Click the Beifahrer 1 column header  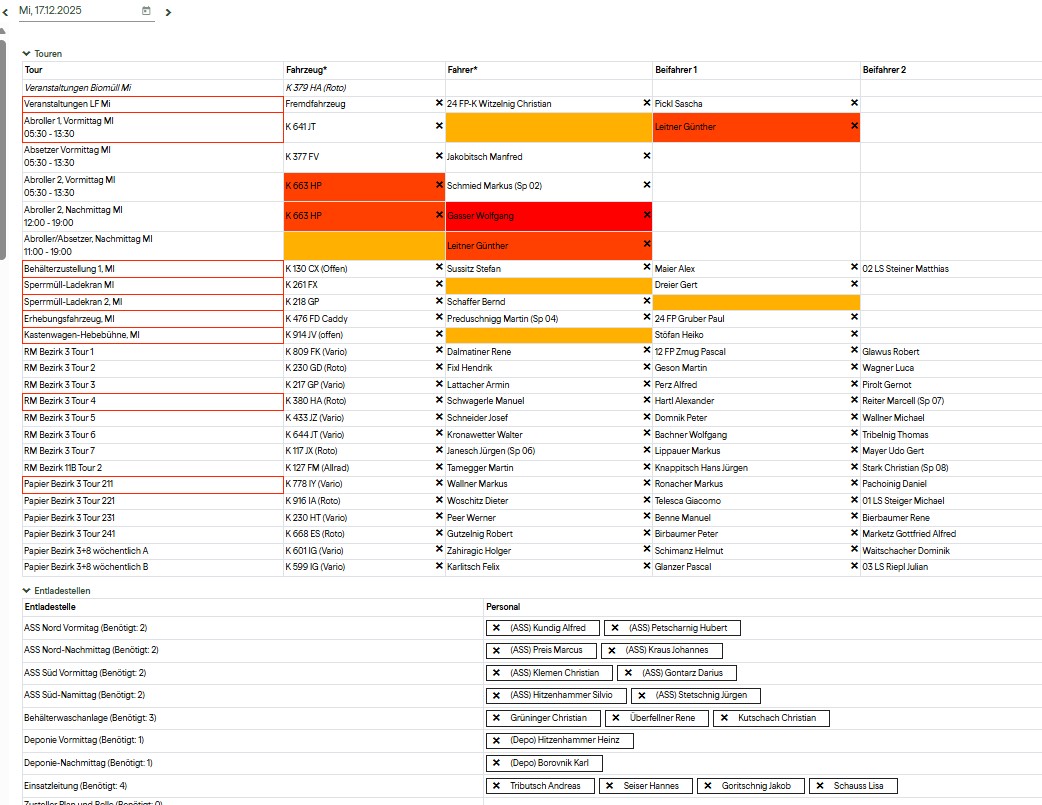click(676, 70)
